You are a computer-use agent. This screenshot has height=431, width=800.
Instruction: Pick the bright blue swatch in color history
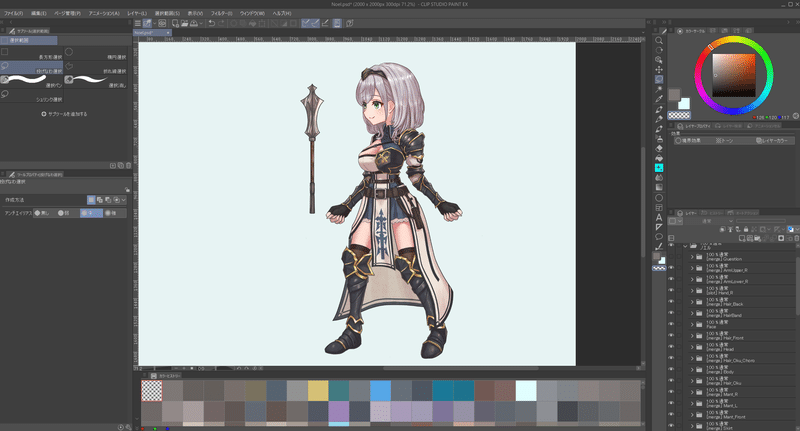click(x=380, y=391)
